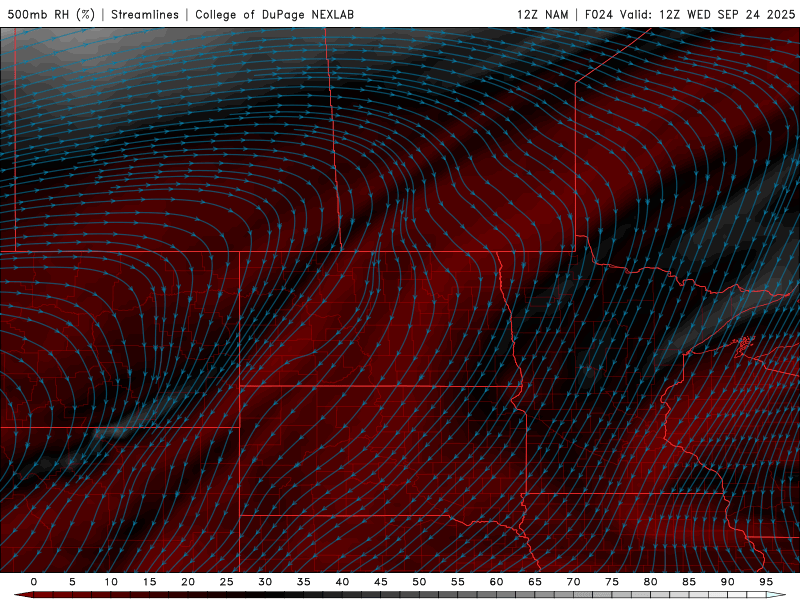
Task: Click the colorbar value label 90
Action: 728,582
